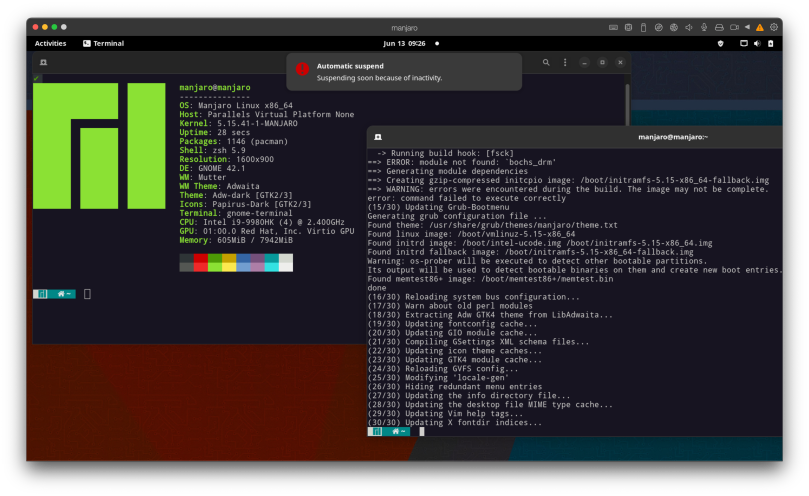Click the back terminal window scrollbar
809x496 pixels.
coord(627,104)
